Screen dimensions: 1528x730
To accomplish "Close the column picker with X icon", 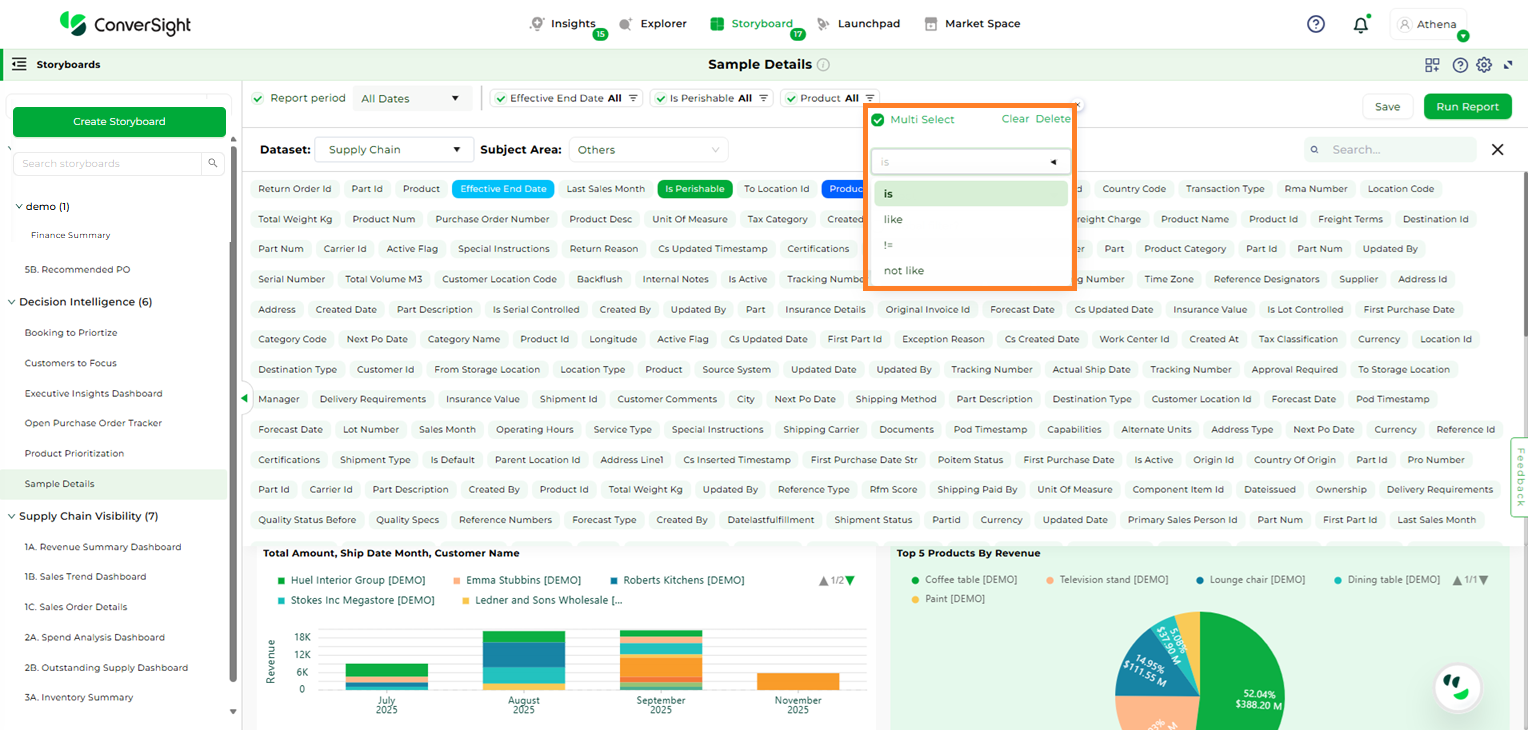I will point(1497,149).
